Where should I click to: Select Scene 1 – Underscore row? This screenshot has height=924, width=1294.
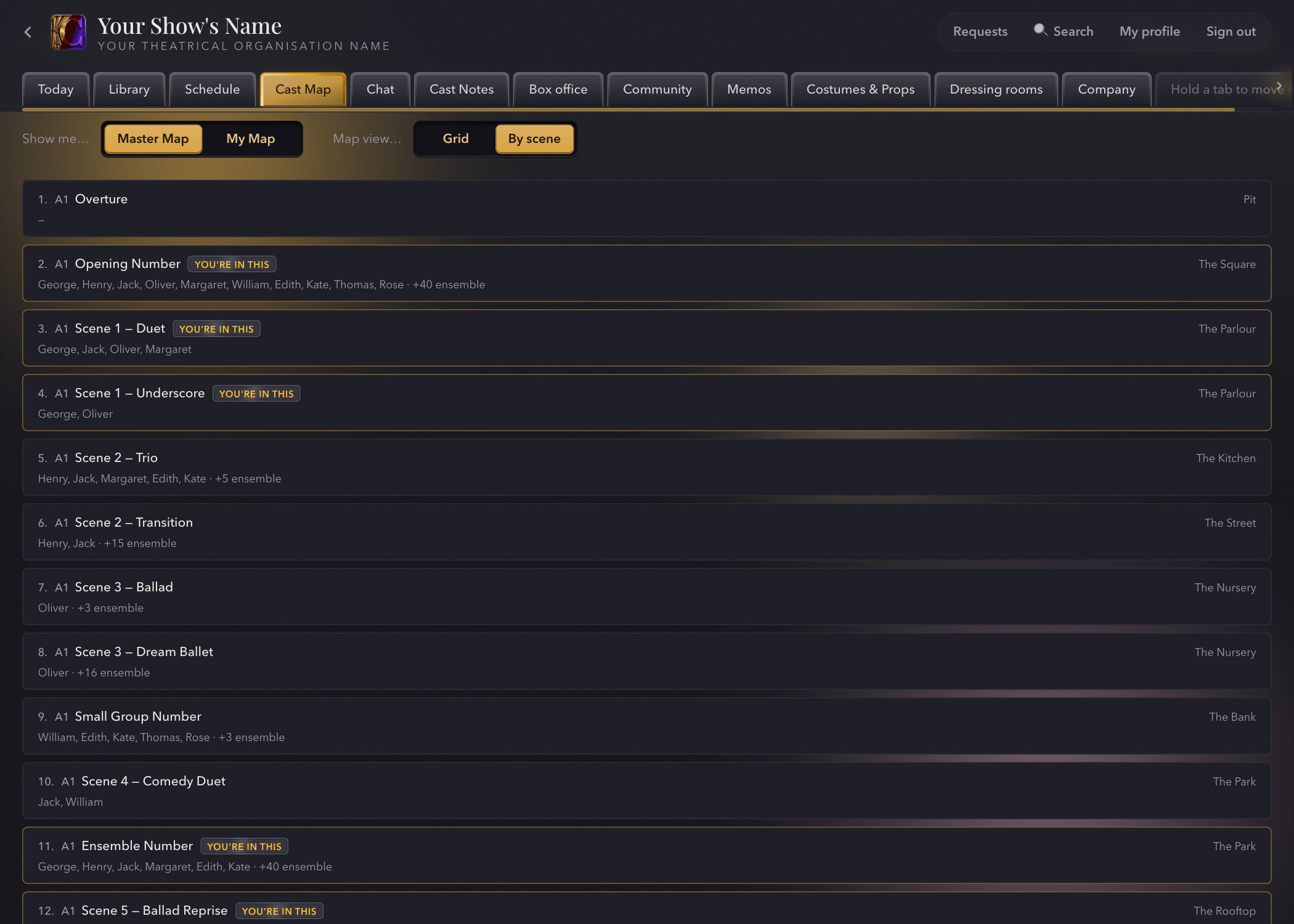click(646, 402)
